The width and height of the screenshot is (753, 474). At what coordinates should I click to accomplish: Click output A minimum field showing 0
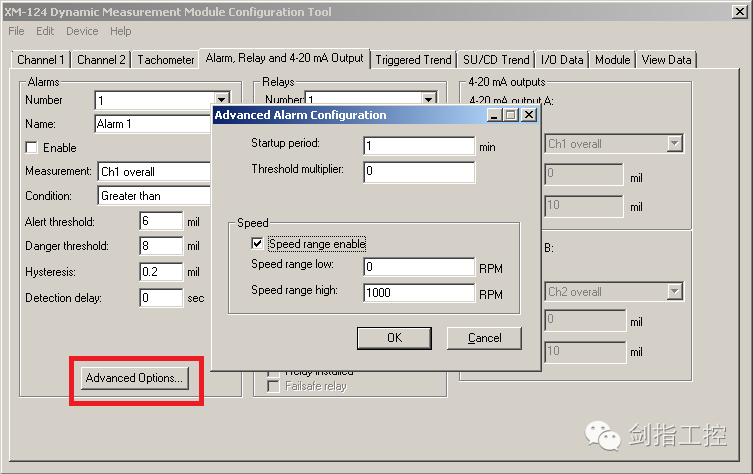click(584, 174)
